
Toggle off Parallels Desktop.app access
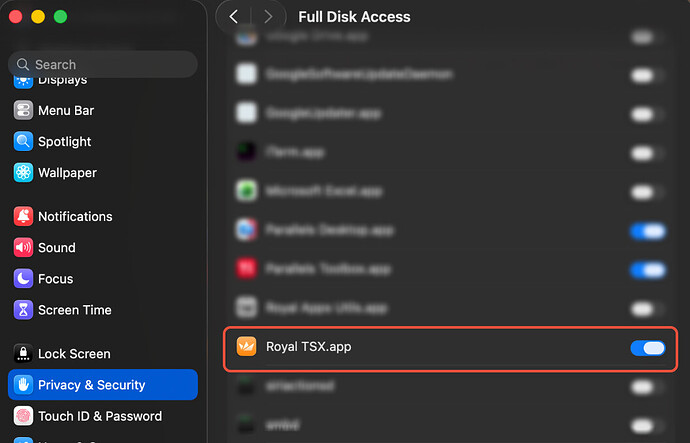point(648,231)
